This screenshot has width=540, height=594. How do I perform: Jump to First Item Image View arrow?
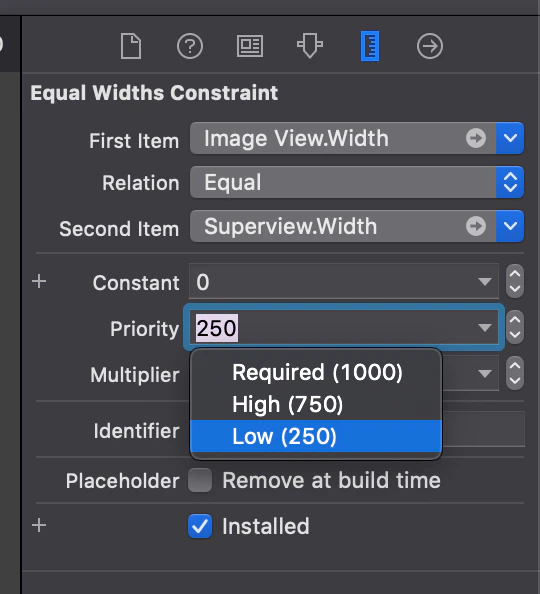click(x=476, y=138)
